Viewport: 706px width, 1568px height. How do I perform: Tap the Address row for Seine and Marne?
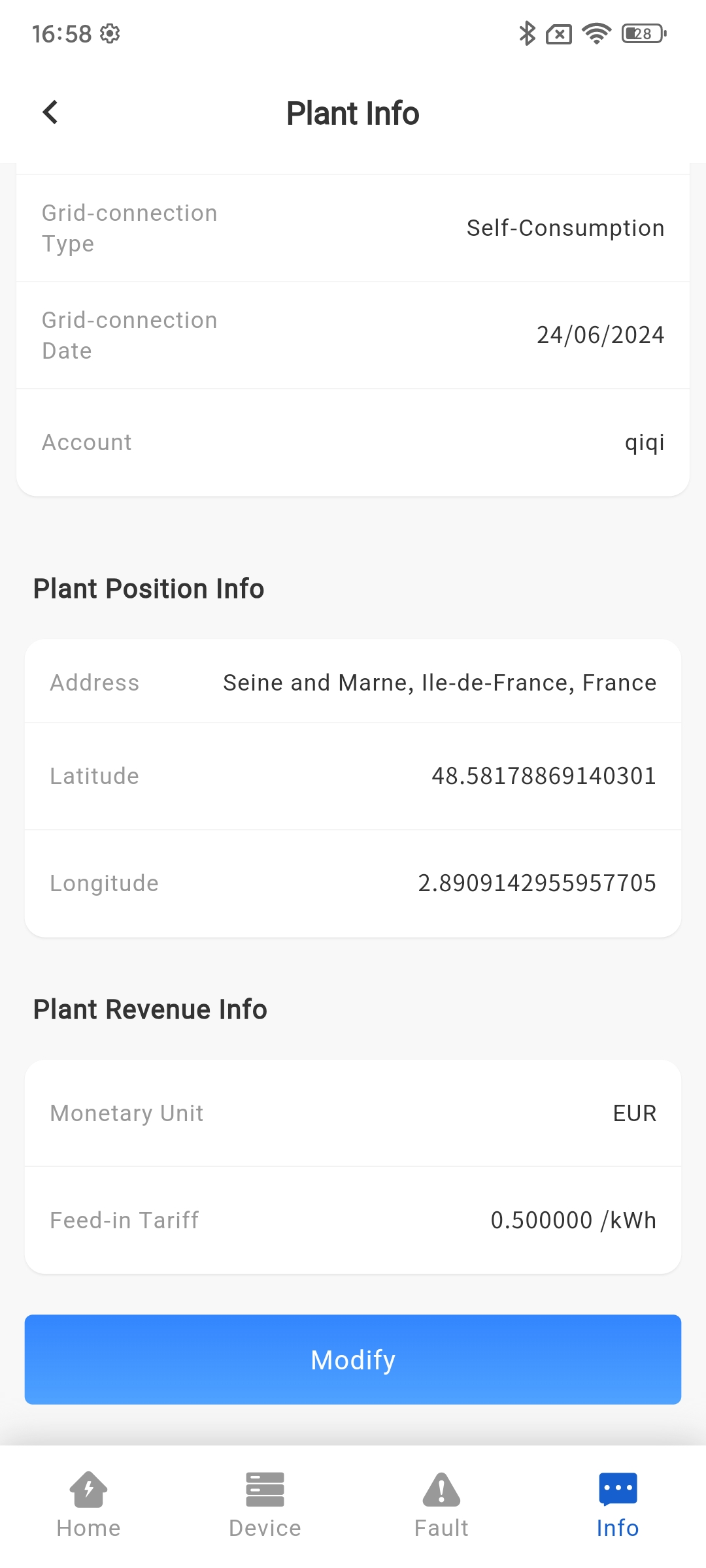click(x=353, y=683)
